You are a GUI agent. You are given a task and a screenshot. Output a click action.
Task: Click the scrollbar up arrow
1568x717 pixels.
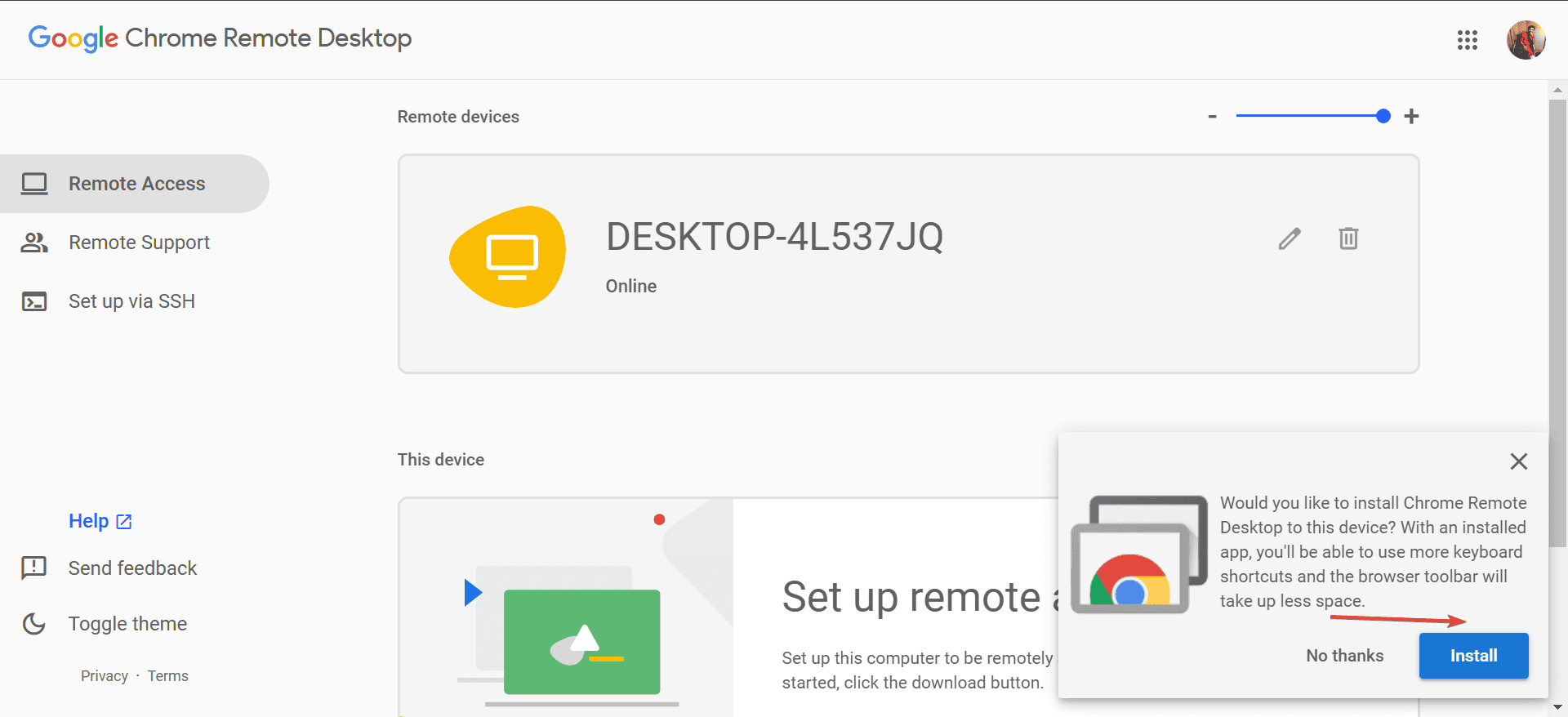tap(1557, 90)
